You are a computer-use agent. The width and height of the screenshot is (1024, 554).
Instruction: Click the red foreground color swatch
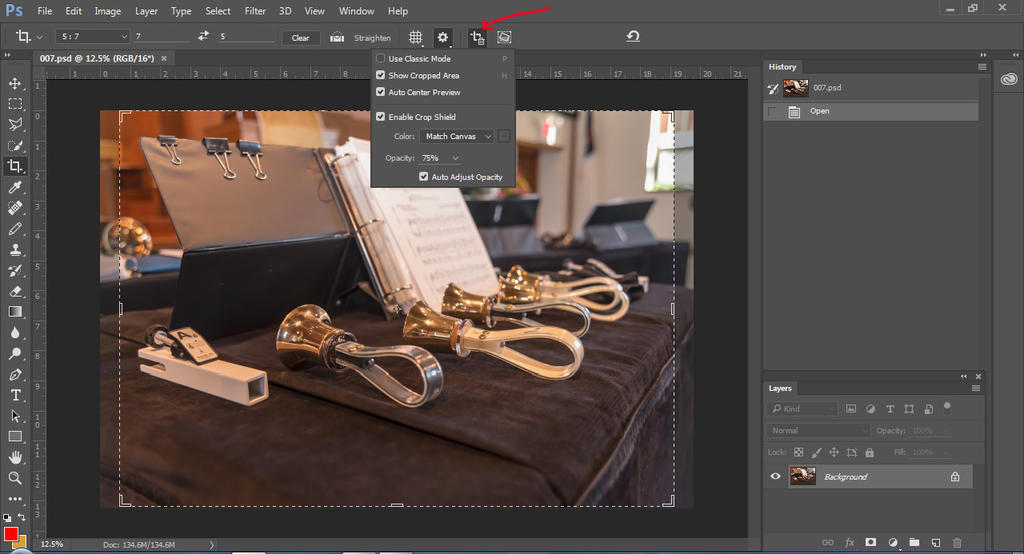(x=11, y=534)
